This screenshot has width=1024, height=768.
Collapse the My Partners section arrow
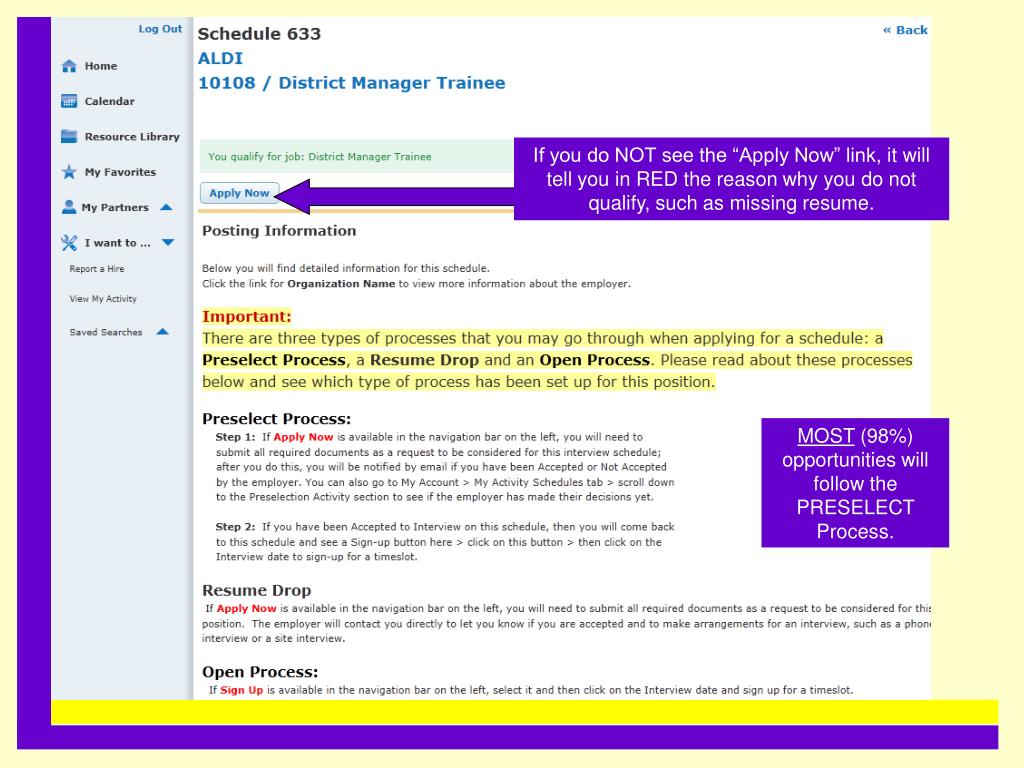pyautogui.click(x=166, y=207)
